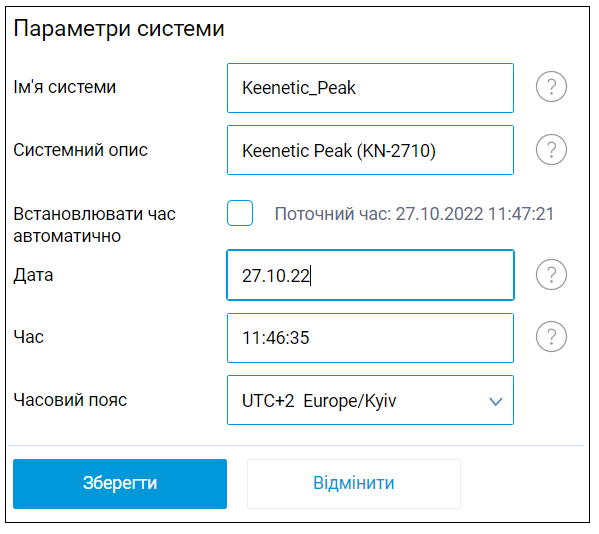Click the Системний опис label
The width and height of the screenshot is (599, 534).
tap(80, 150)
